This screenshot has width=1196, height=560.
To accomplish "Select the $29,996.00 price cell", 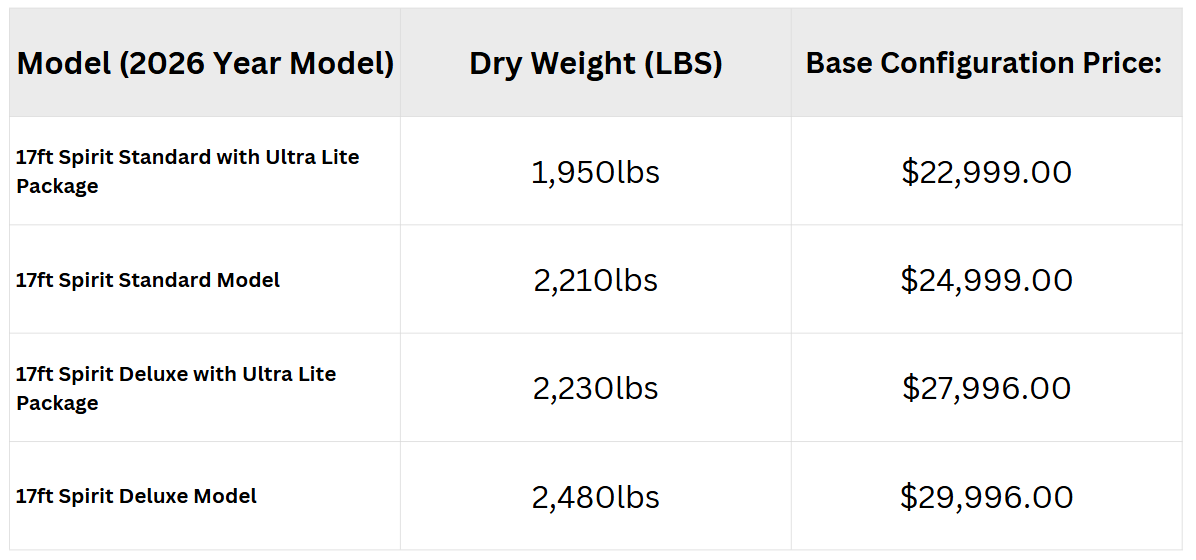I will [986, 497].
